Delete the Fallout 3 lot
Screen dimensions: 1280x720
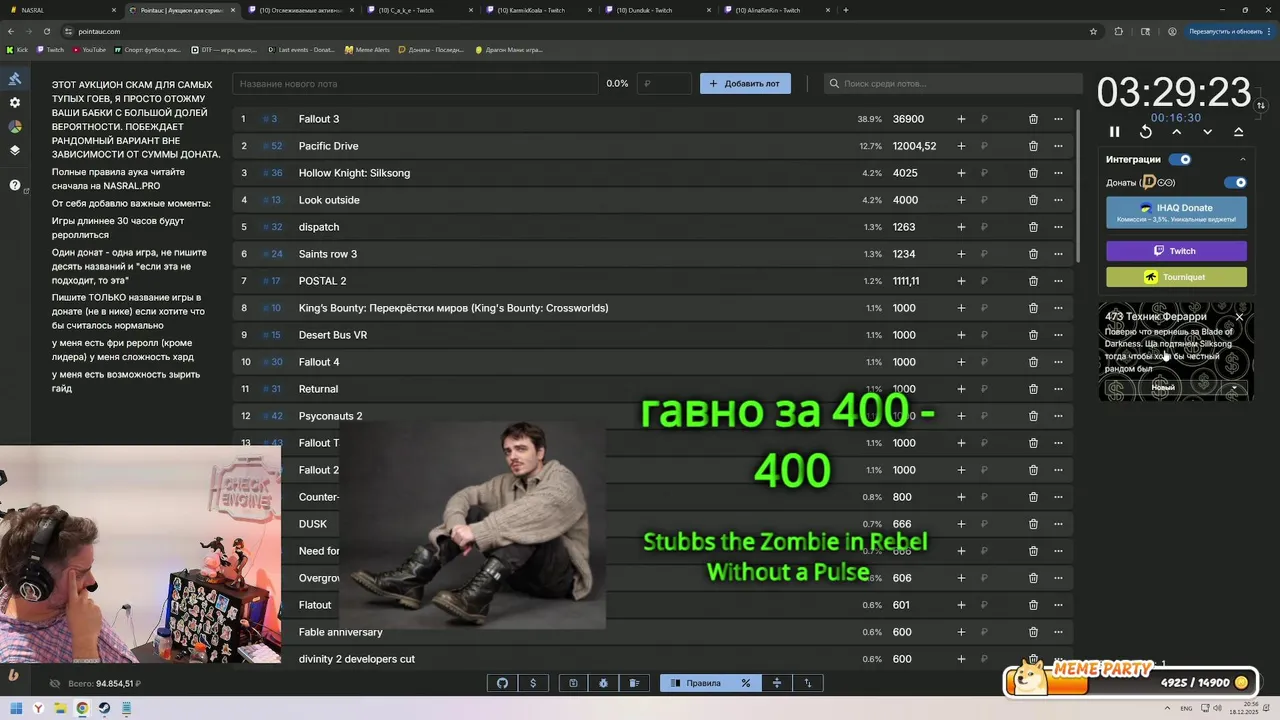coord(1033,119)
